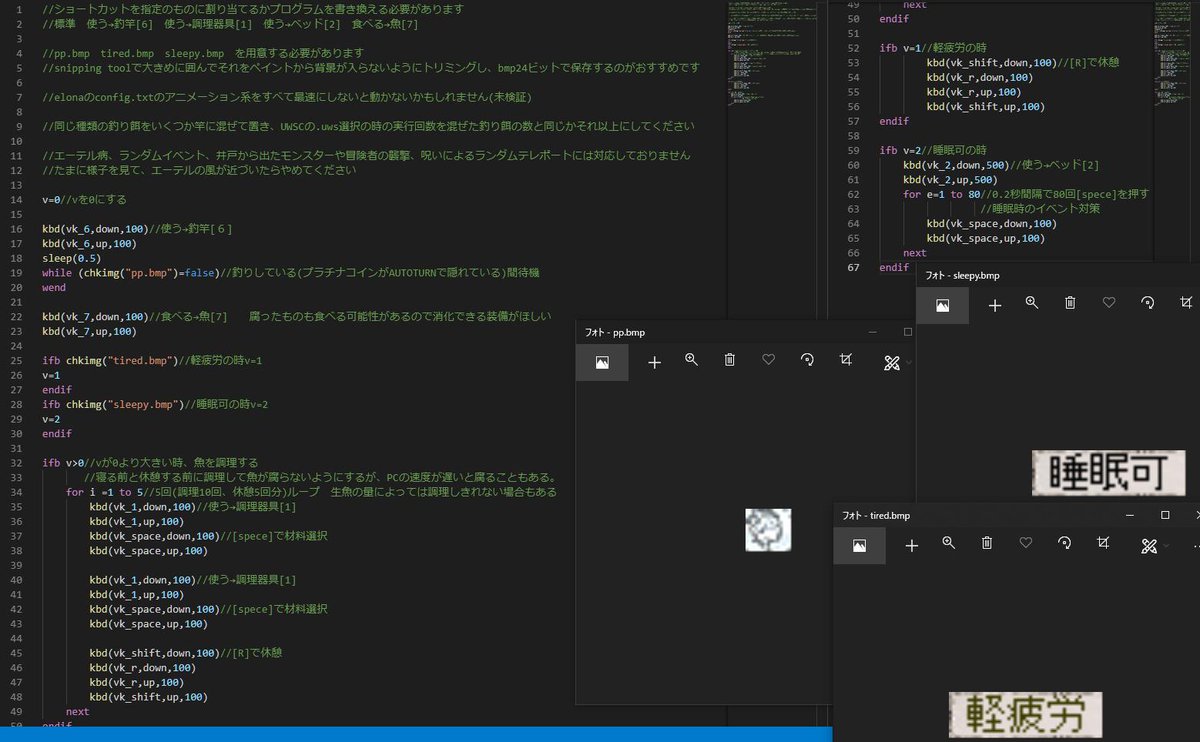The height and width of the screenshot is (742, 1200).
Task: Click the Rotate icon in tired.bmp window
Action: [x=1064, y=545]
